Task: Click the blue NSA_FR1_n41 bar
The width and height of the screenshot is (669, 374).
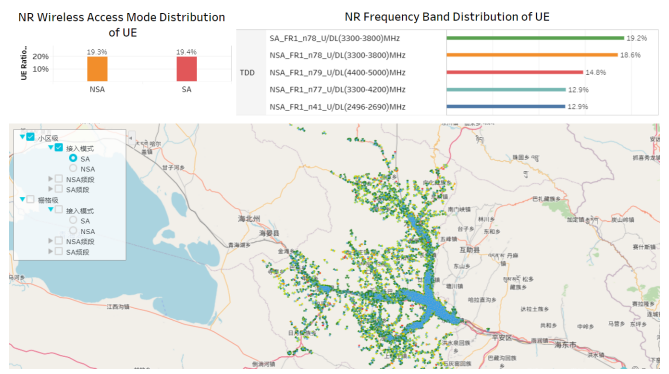Action: (x=506, y=107)
